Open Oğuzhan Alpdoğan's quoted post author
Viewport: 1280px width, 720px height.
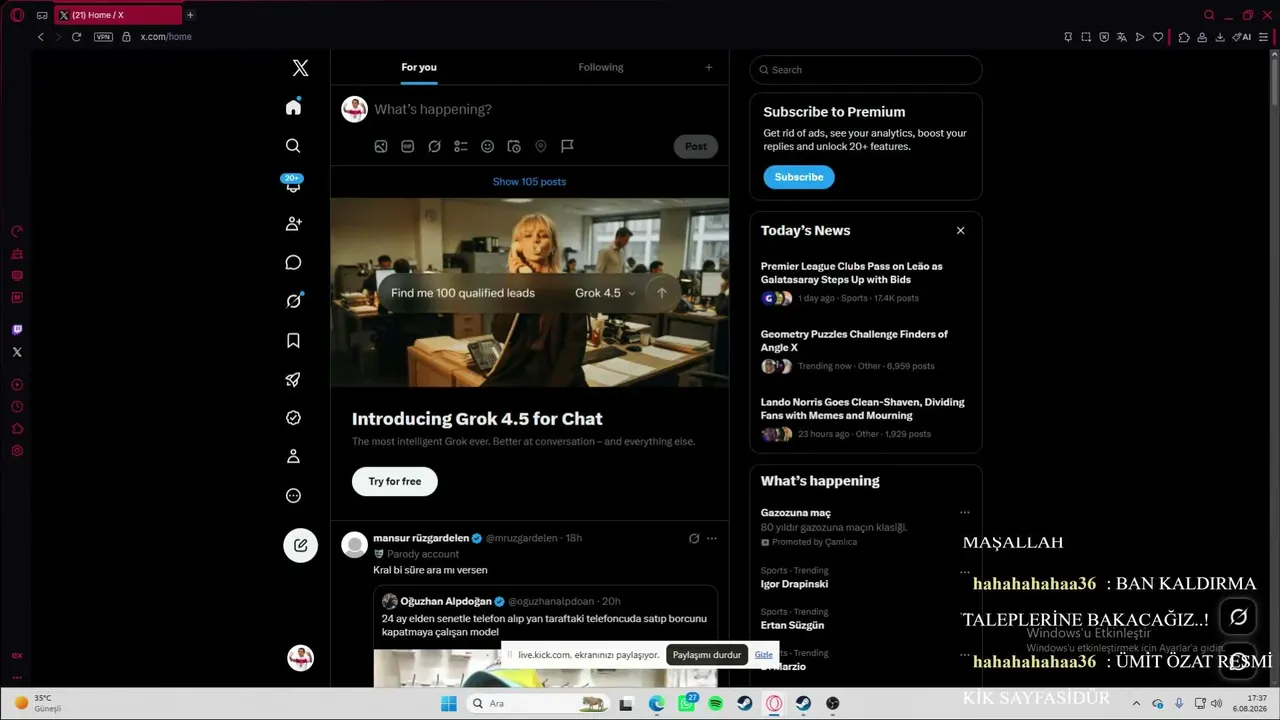point(446,601)
